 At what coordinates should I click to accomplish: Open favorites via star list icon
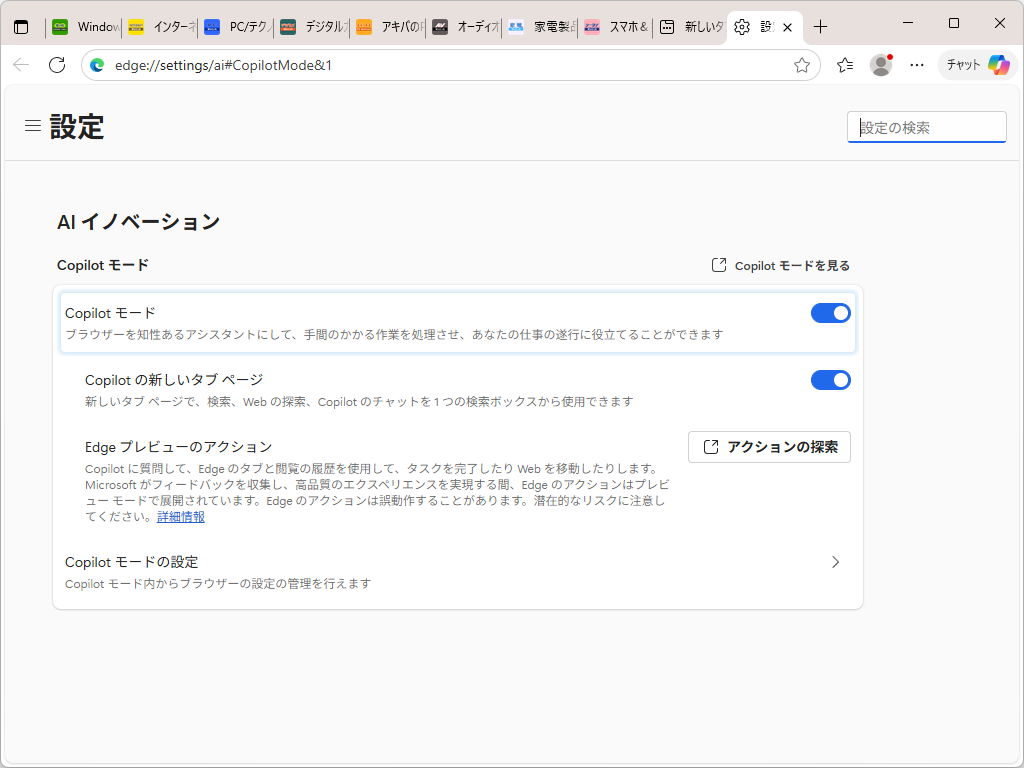point(844,64)
